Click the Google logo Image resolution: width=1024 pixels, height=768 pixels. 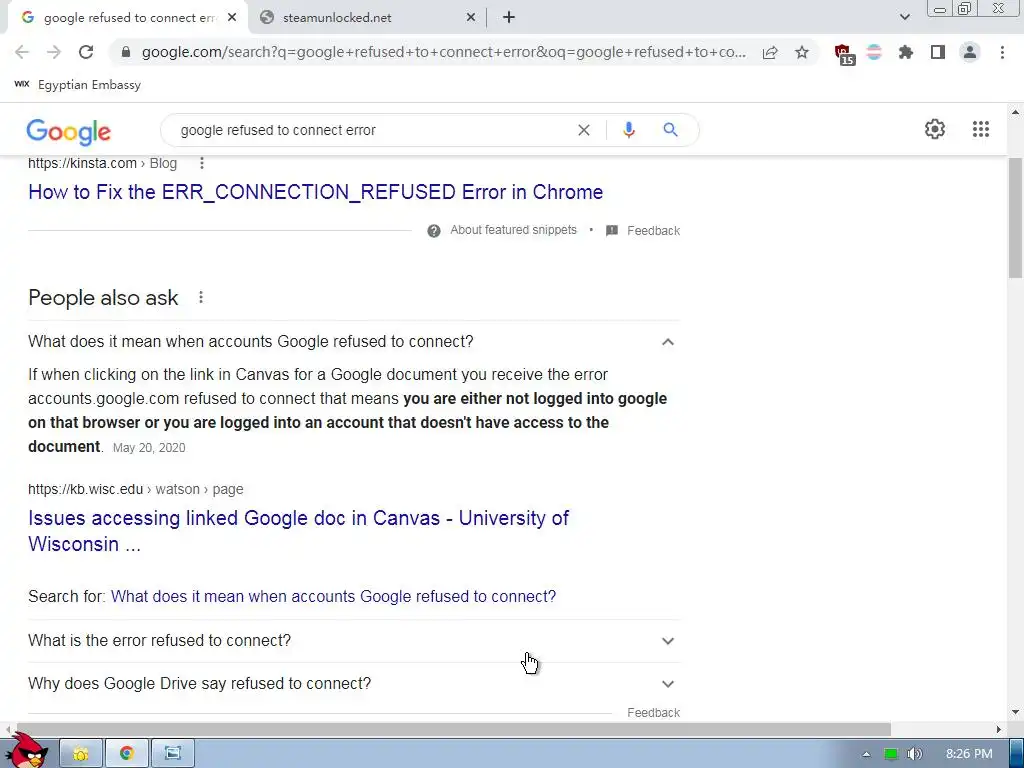pyautogui.click(x=69, y=131)
